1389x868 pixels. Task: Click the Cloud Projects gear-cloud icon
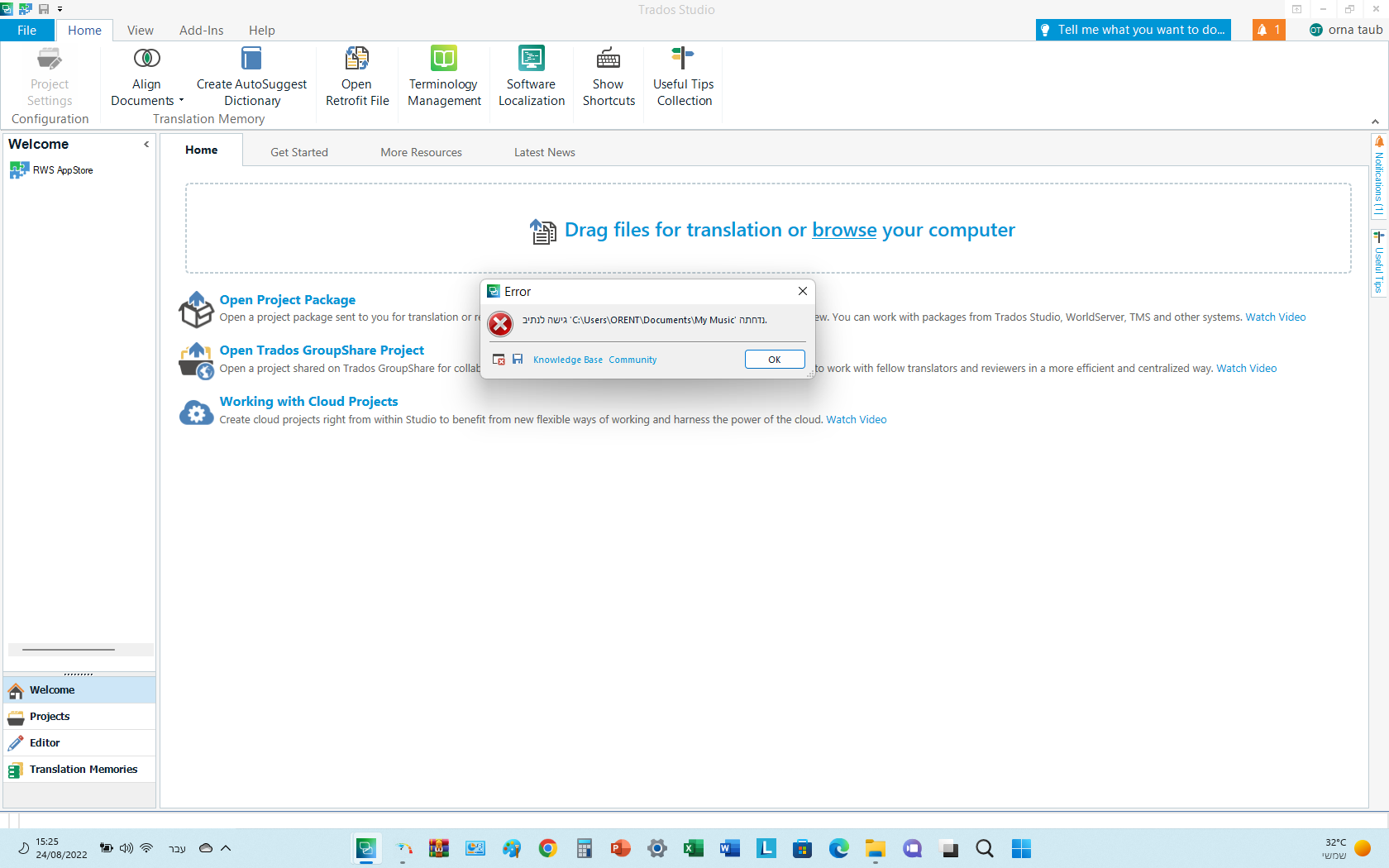[196, 413]
